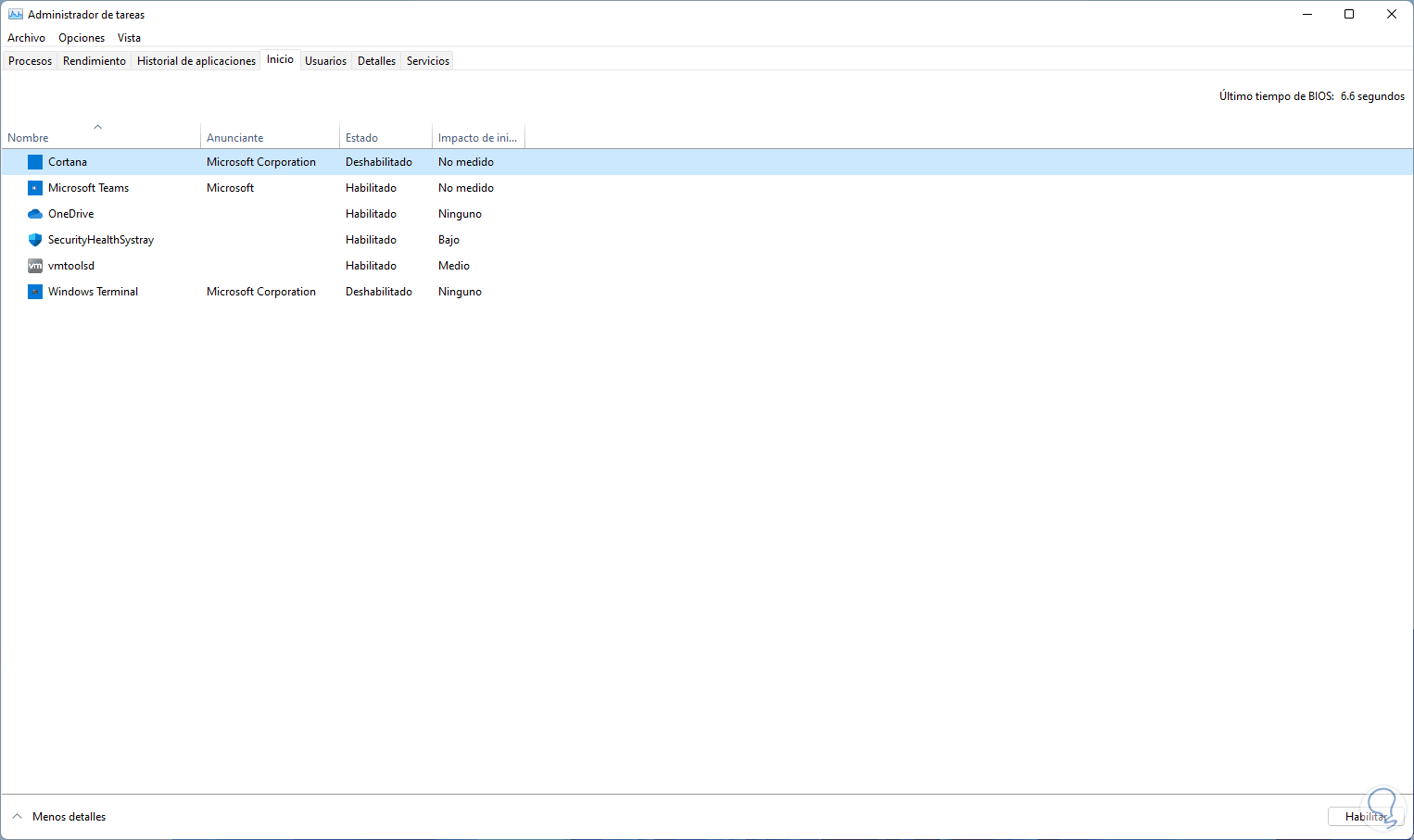Minimize the Administrador de tareas window
This screenshot has width=1414, height=840.
point(1307,15)
